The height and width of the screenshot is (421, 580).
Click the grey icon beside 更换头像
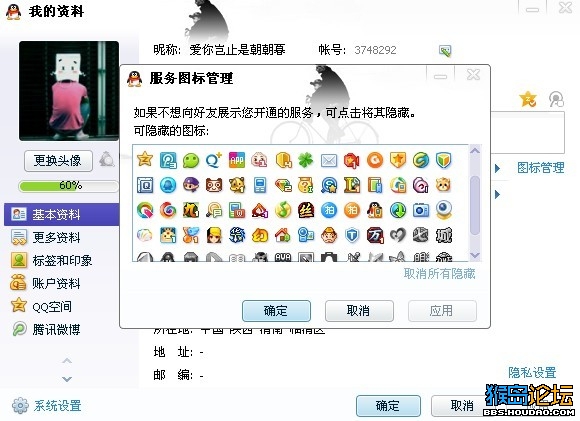coord(107,159)
